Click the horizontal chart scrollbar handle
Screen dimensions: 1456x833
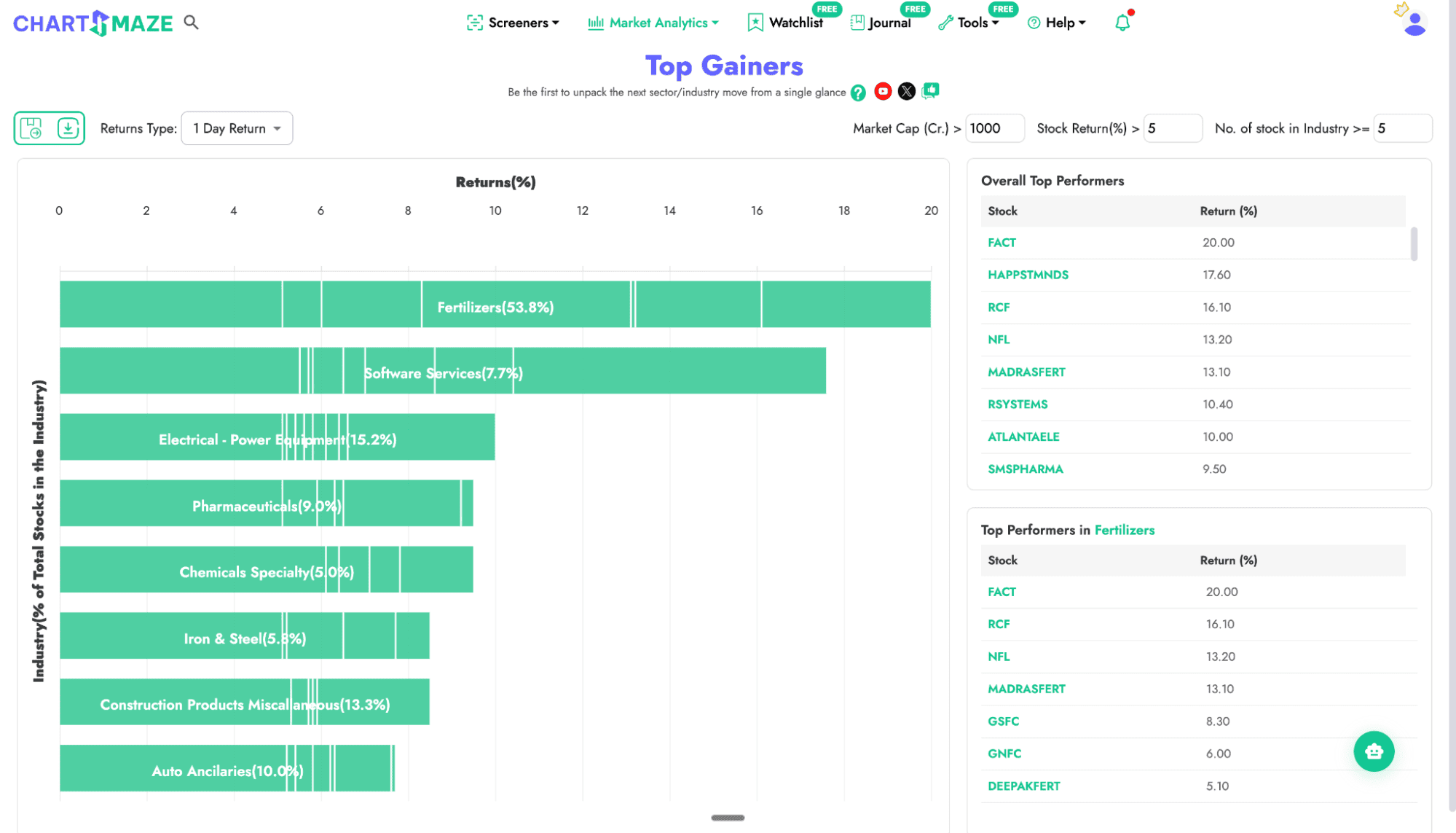click(x=728, y=818)
